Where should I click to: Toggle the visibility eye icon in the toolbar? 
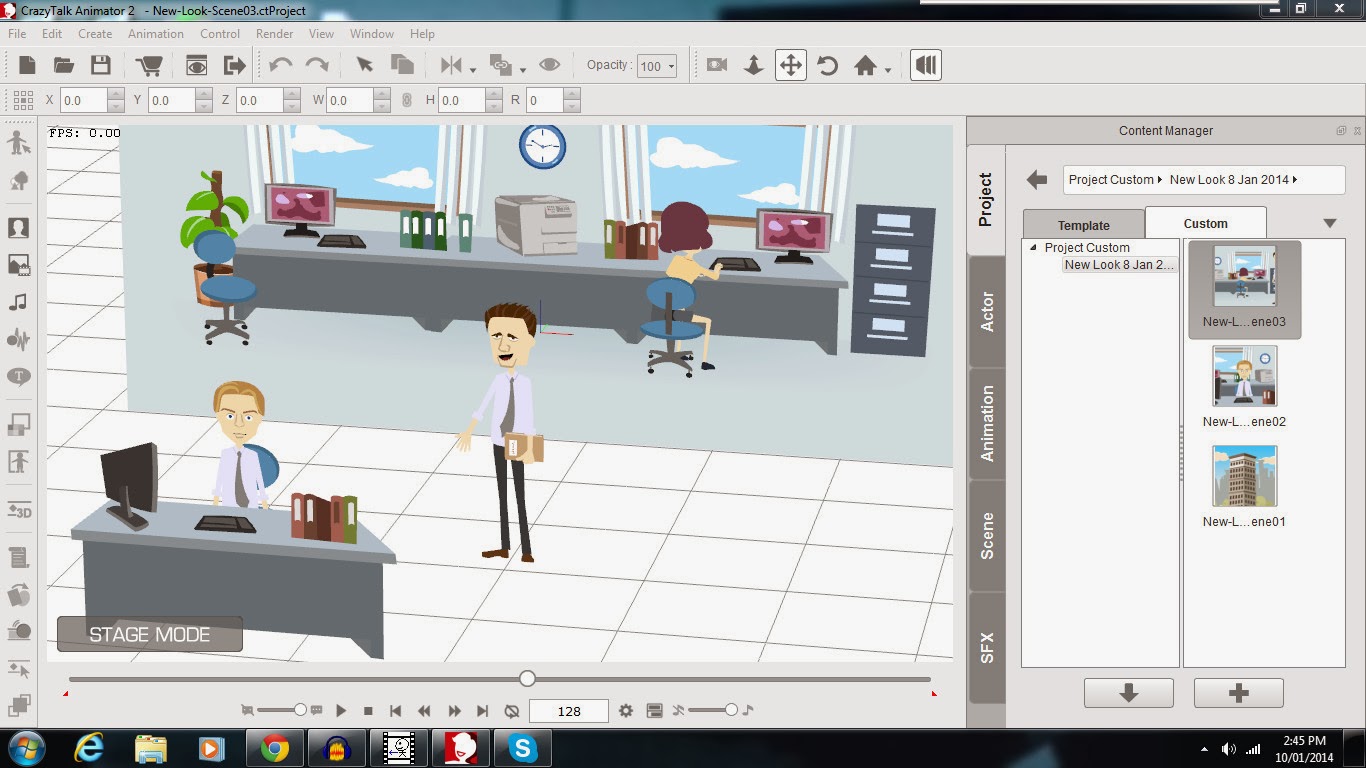pyautogui.click(x=549, y=65)
